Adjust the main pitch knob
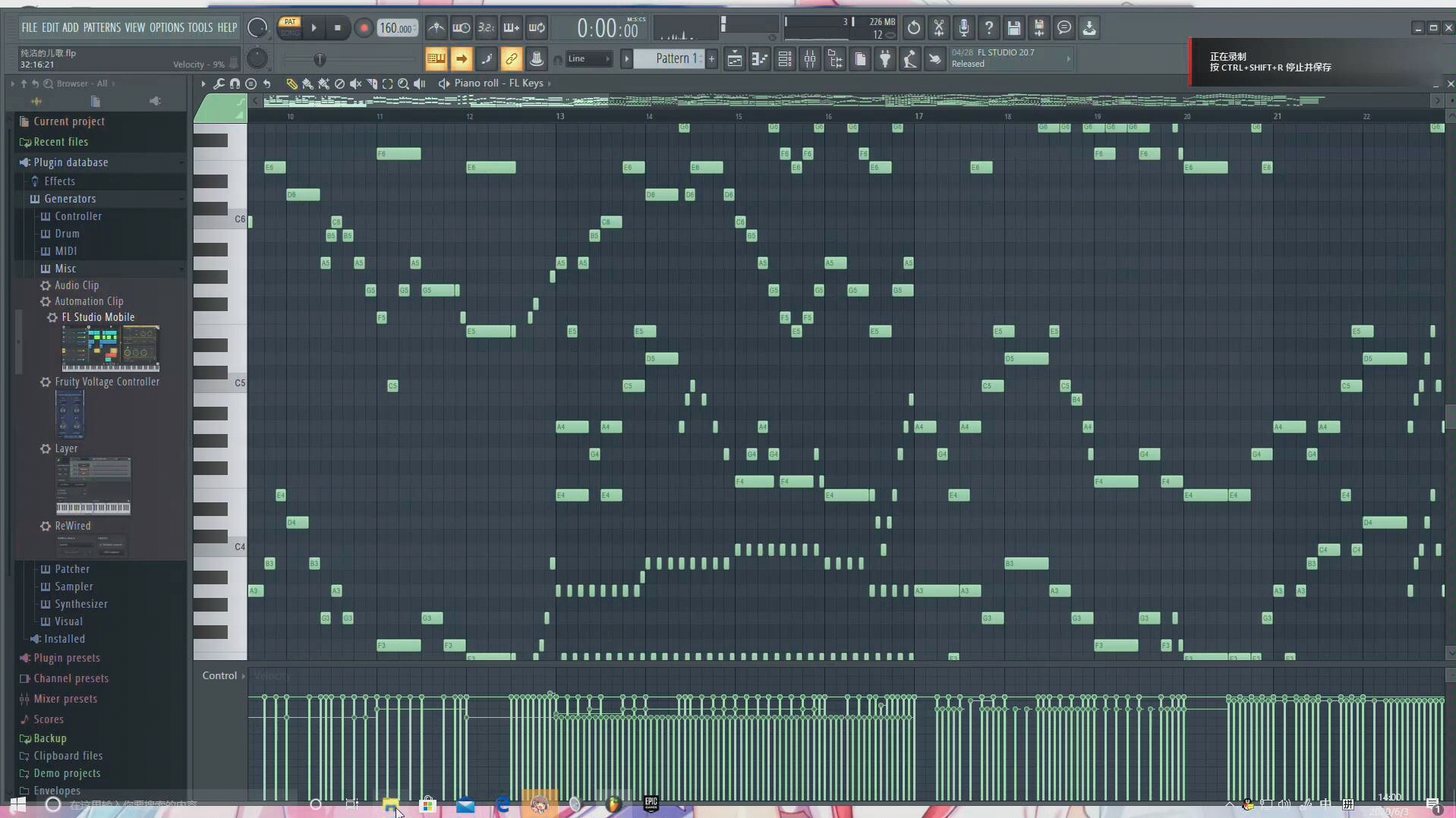The image size is (1456, 818). coord(257,58)
